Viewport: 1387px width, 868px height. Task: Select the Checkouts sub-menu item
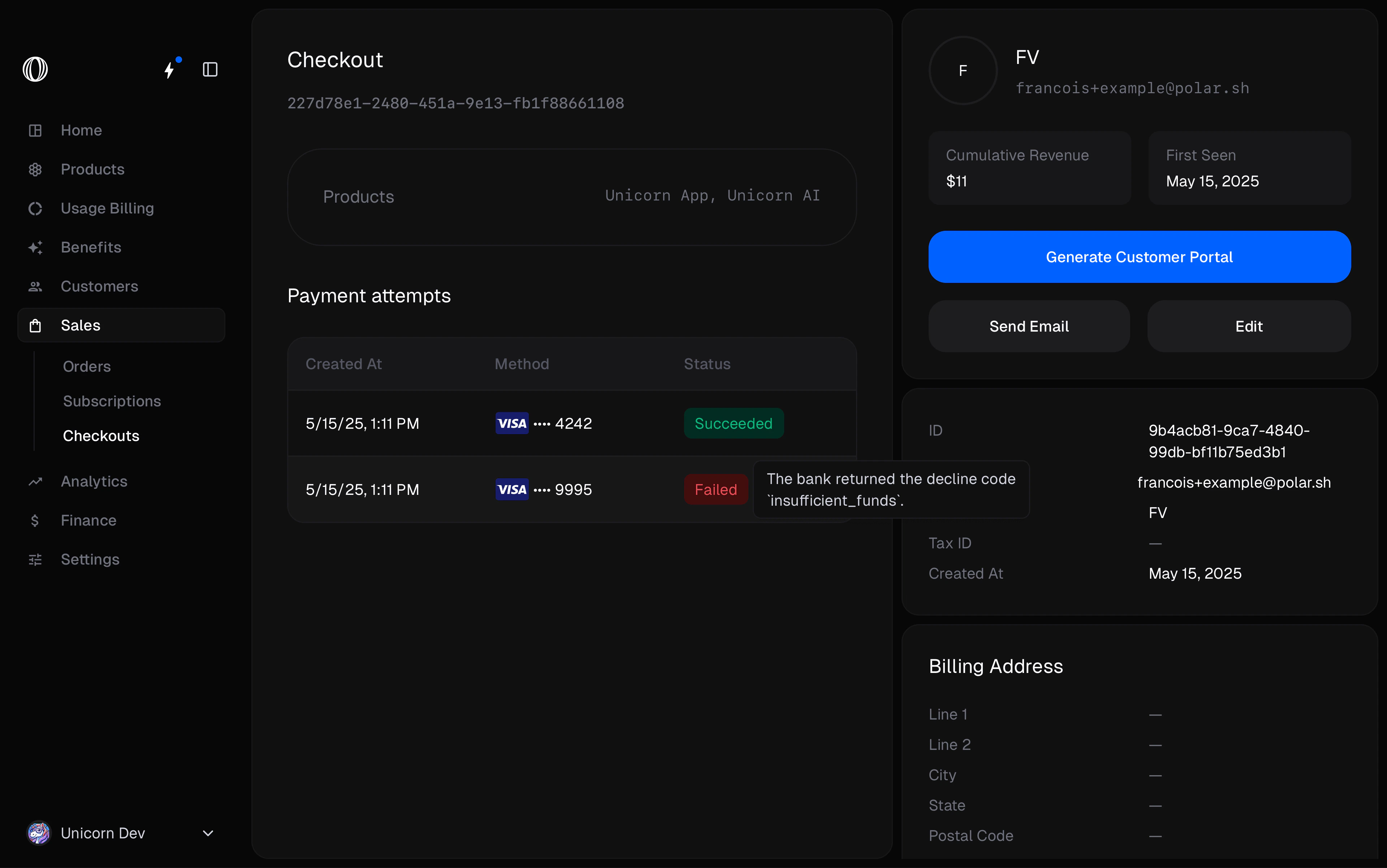pyautogui.click(x=101, y=436)
